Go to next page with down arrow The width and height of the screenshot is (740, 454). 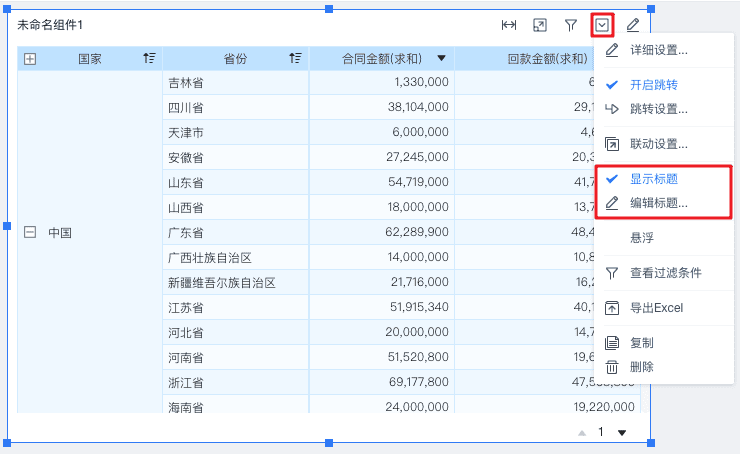(x=622, y=433)
